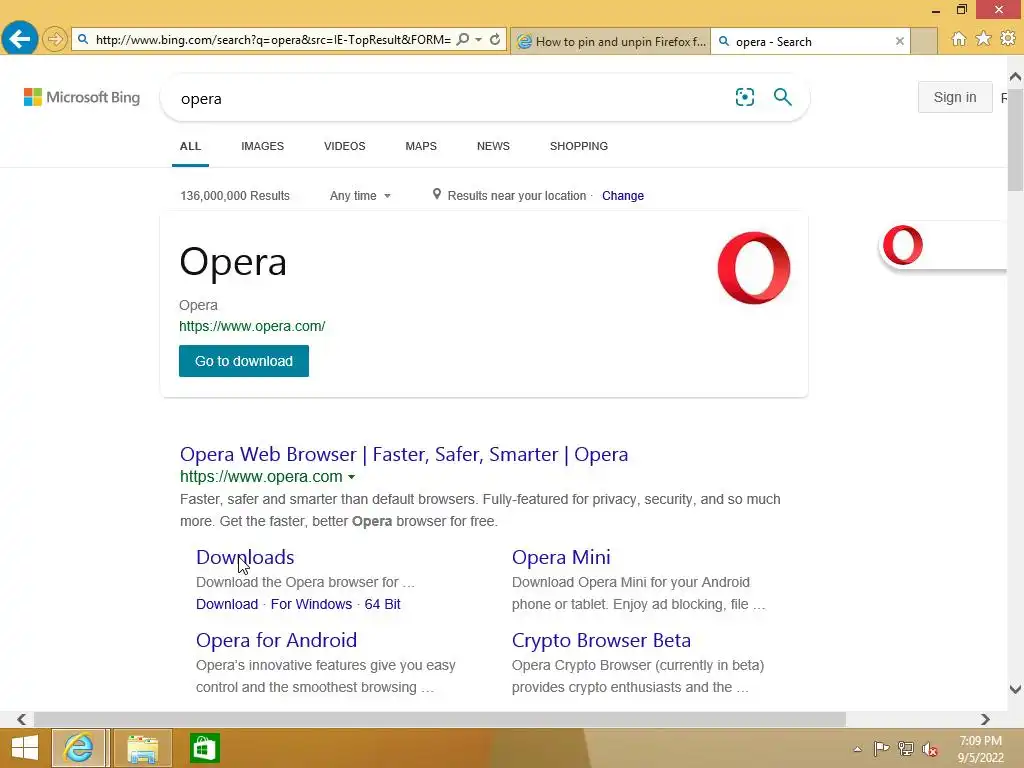The image size is (1024, 768).
Task: Run the search with Bing's magnifier icon
Action: click(782, 97)
